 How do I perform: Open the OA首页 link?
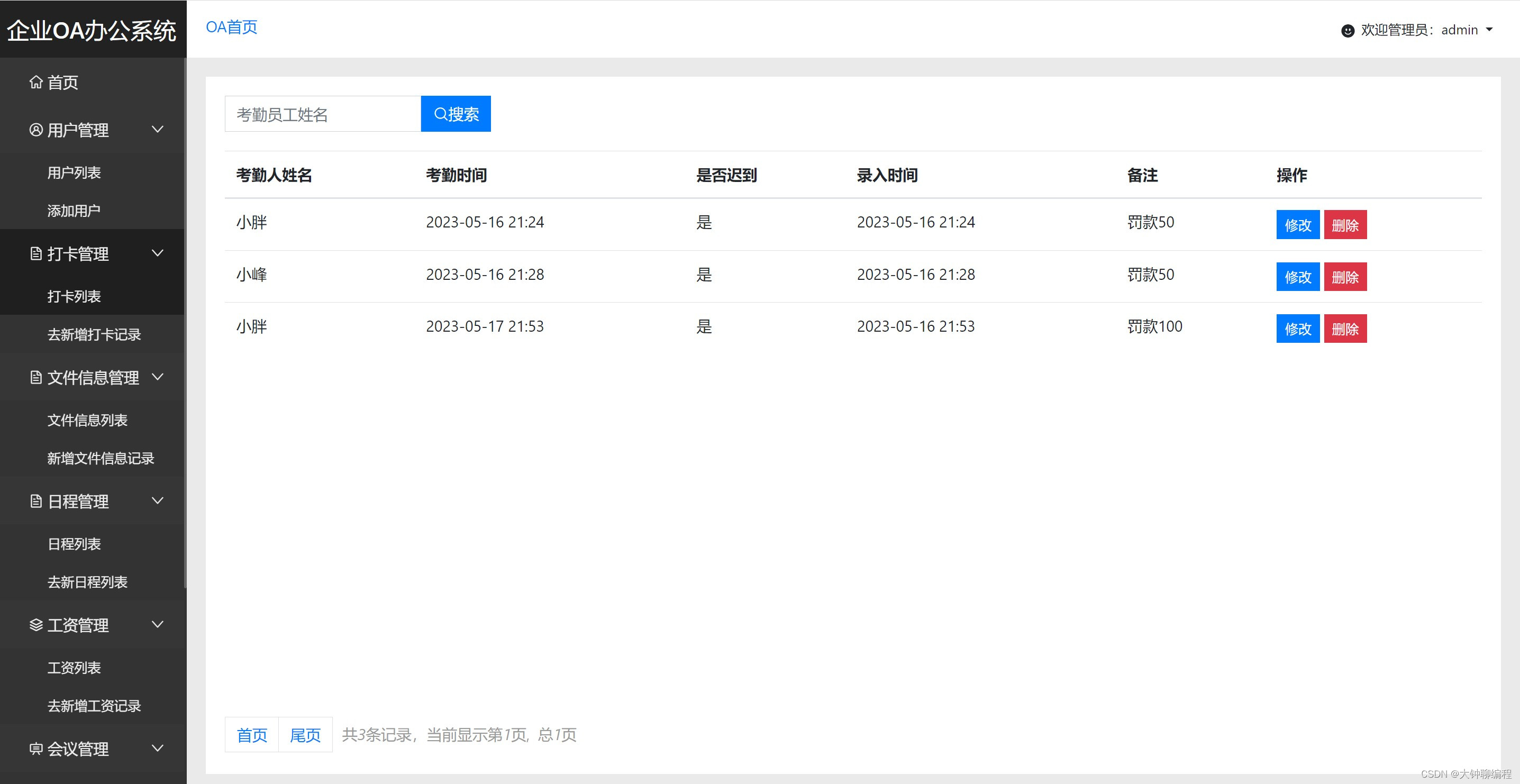tap(231, 26)
